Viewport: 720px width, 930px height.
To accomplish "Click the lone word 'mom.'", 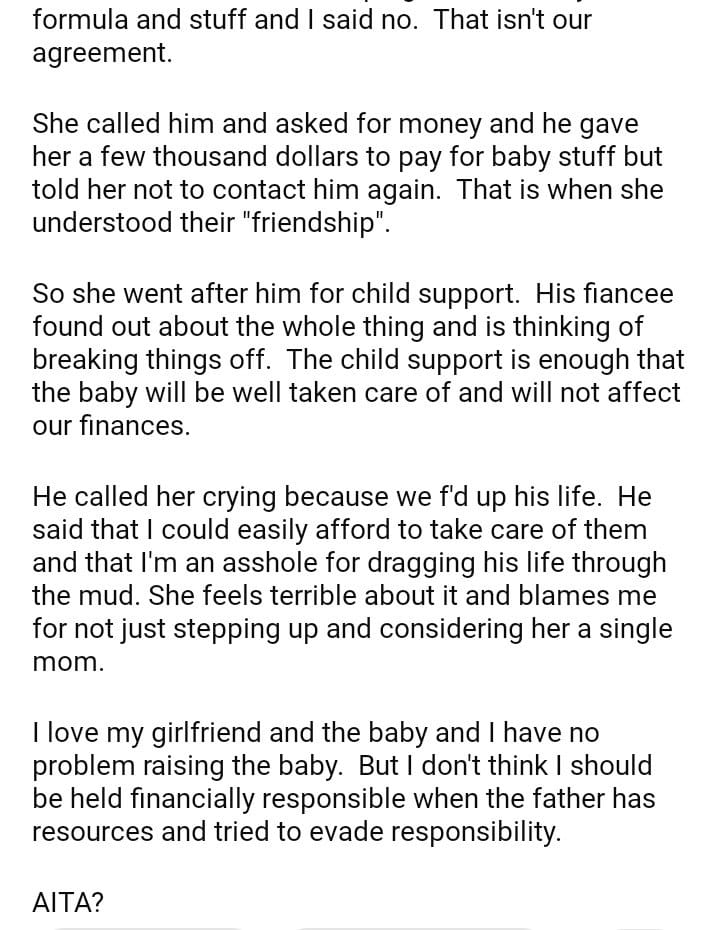I will tap(68, 661).
